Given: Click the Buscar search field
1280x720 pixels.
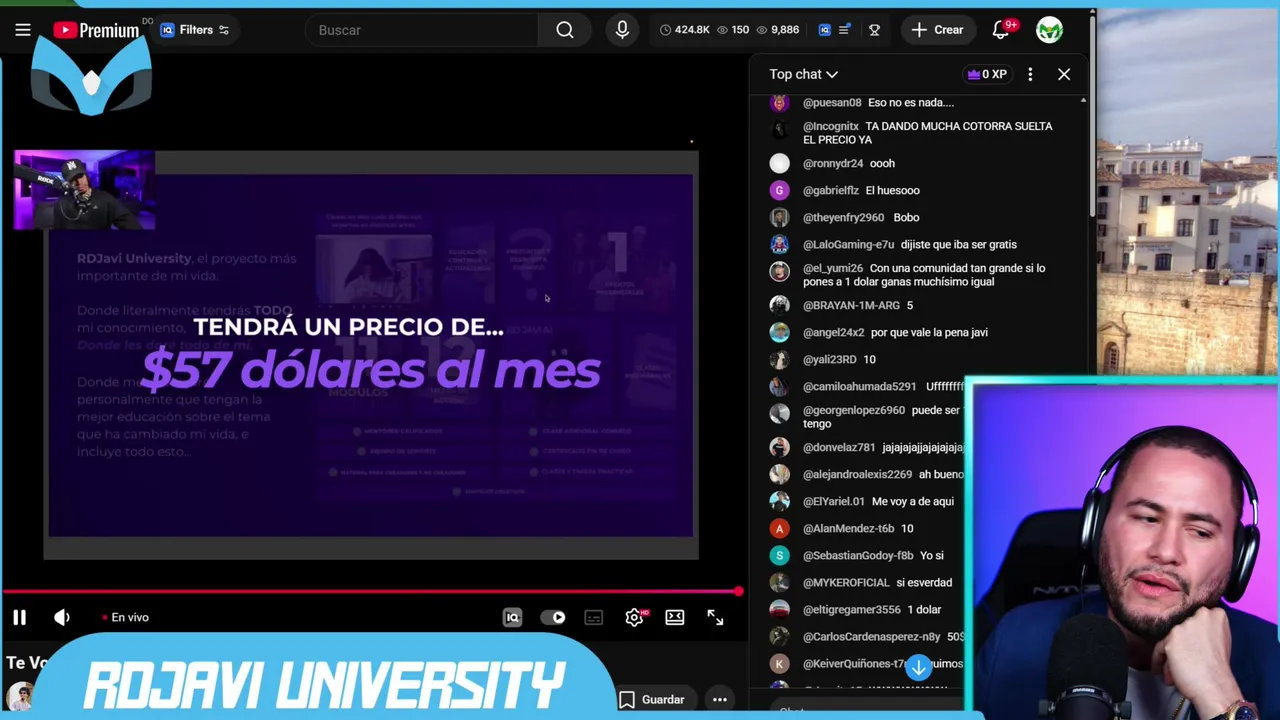Looking at the screenshot, I should pyautogui.click(x=424, y=30).
